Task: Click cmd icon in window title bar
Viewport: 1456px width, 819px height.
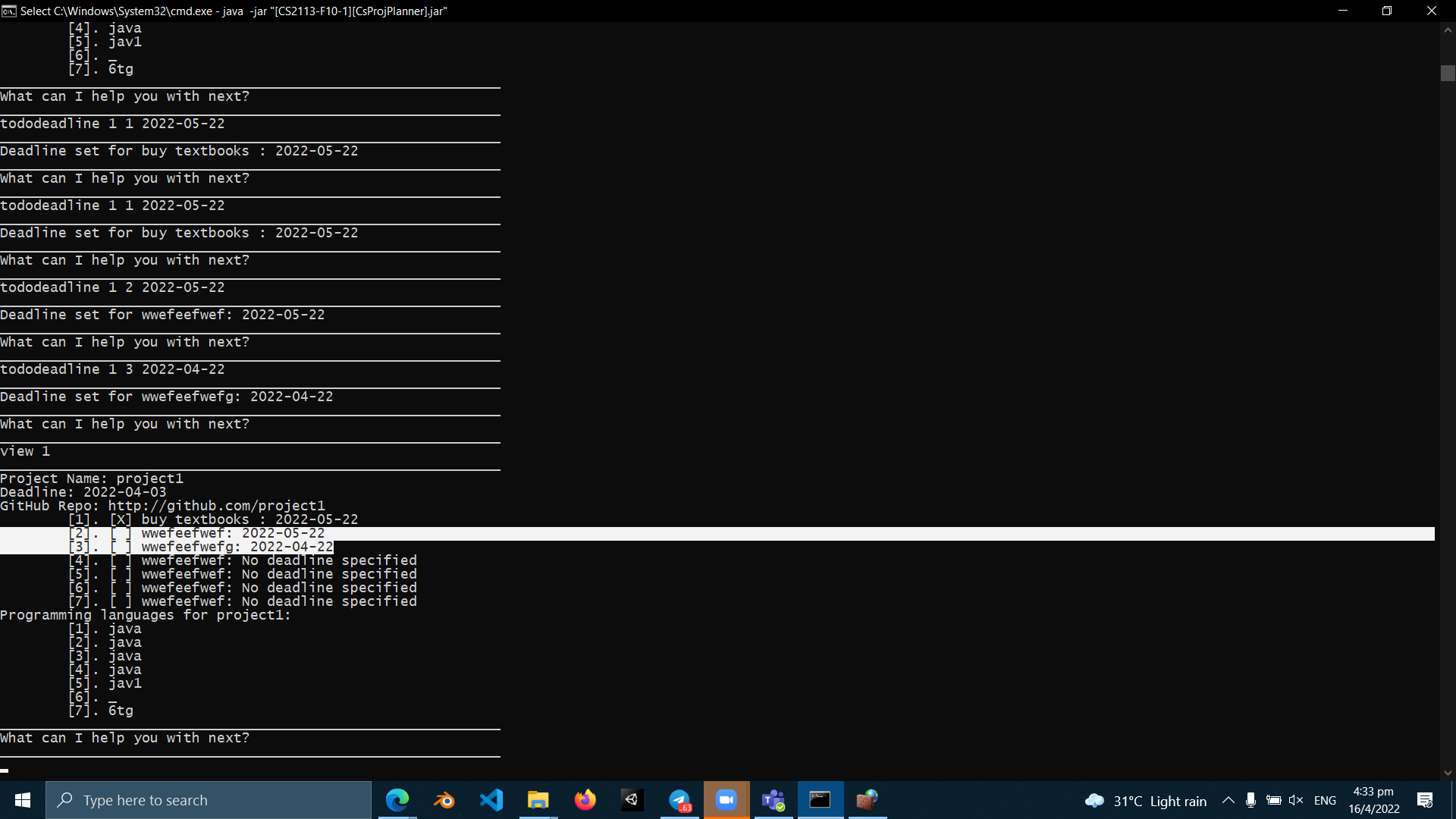Action: pyautogui.click(x=9, y=11)
